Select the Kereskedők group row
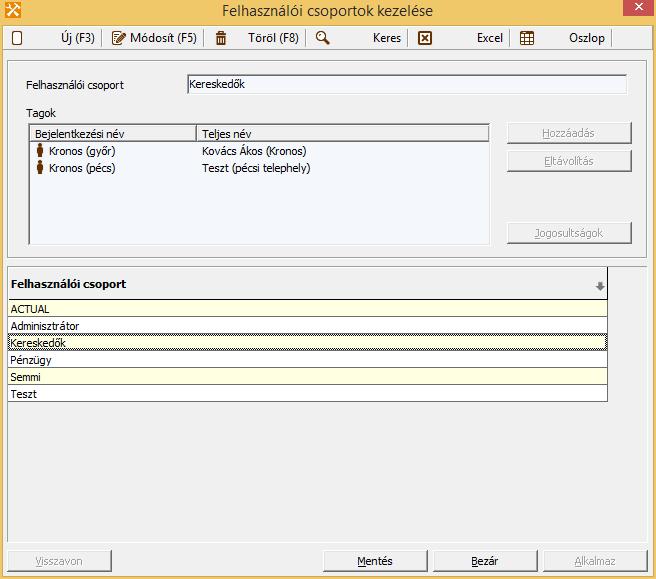Screen dimensions: 656x579 pos(308,343)
